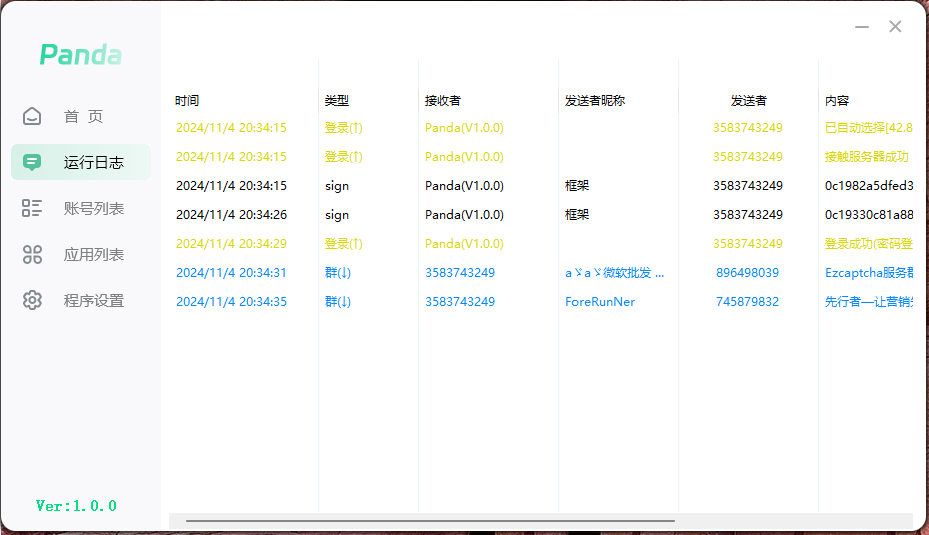
Task: Open the 应用列表 page
Action: click(93, 254)
